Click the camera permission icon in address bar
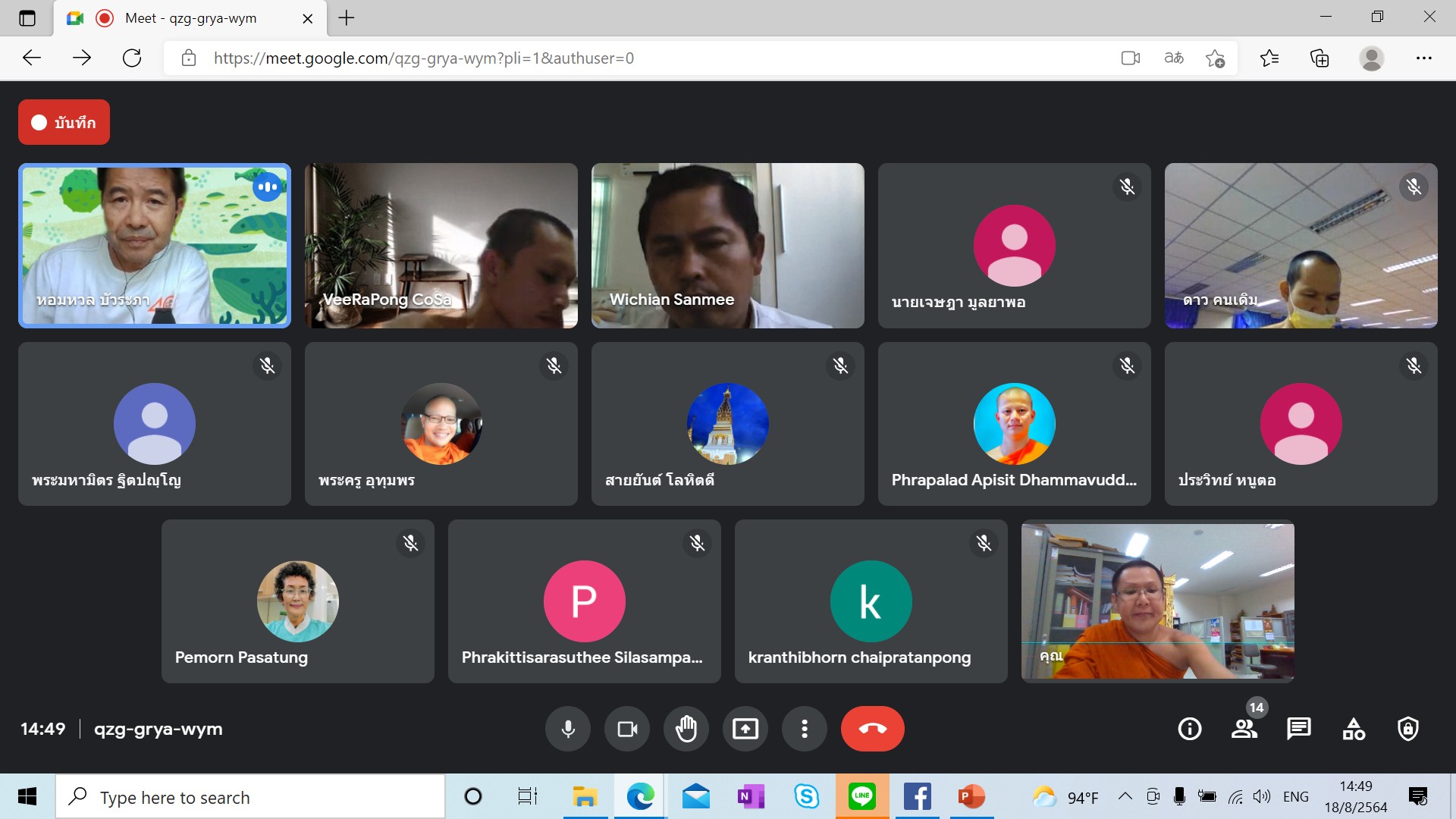 [x=1131, y=58]
